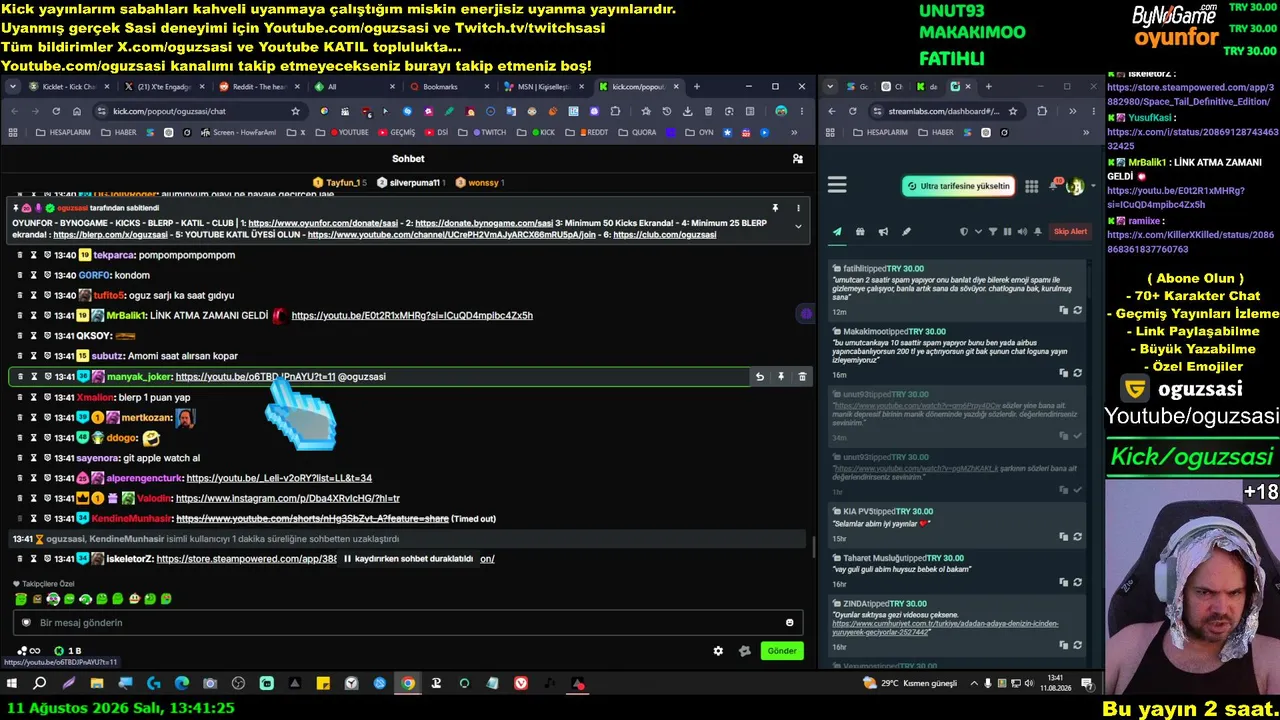Bookmark the Kick chat page star
The image size is (1280, 720).
pos(295,111)
